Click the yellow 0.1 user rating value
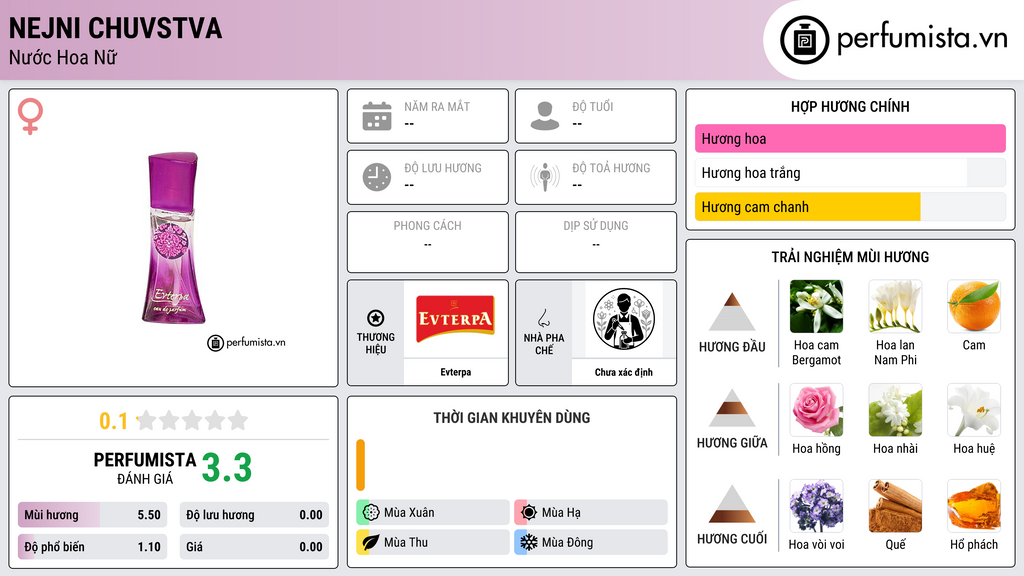The width and height of the screenshot is (1024, 576). coord(114,421)
